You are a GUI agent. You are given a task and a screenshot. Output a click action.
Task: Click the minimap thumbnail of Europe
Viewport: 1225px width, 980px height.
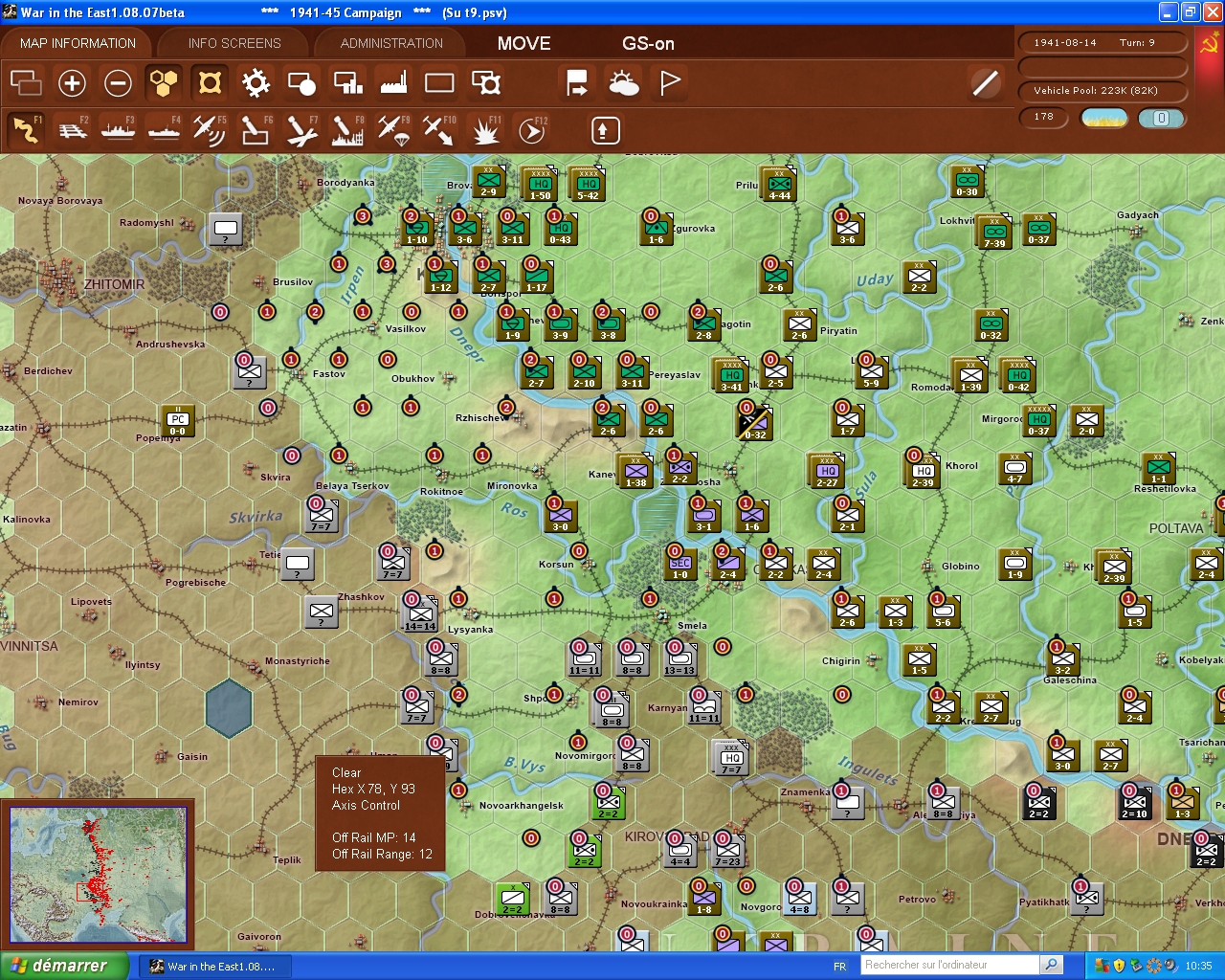pyautogui.click(x=98, y=875)
